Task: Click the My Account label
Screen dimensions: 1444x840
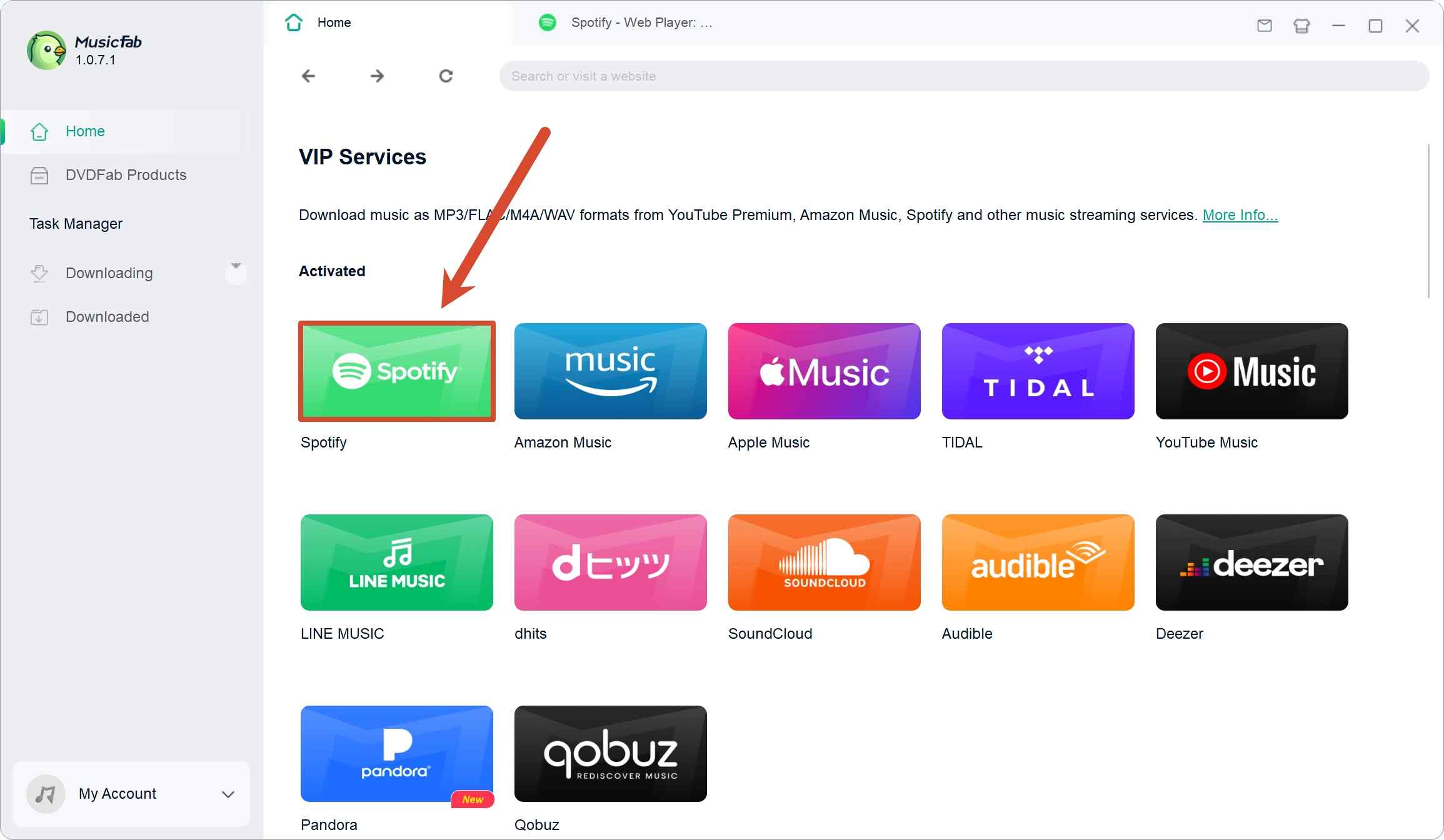Action: [x=118, y=794]
